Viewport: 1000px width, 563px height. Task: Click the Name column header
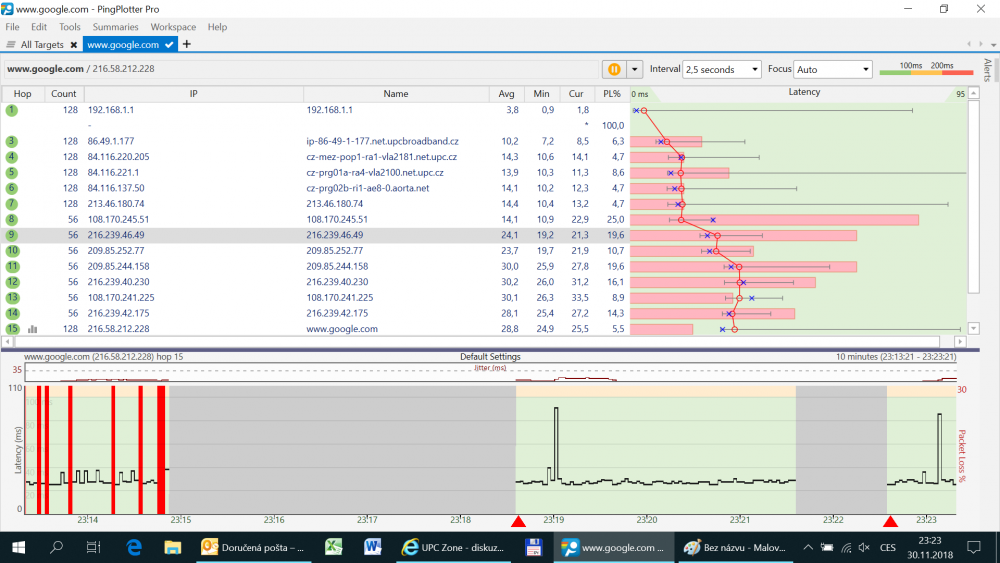click(x=395, y=94)
